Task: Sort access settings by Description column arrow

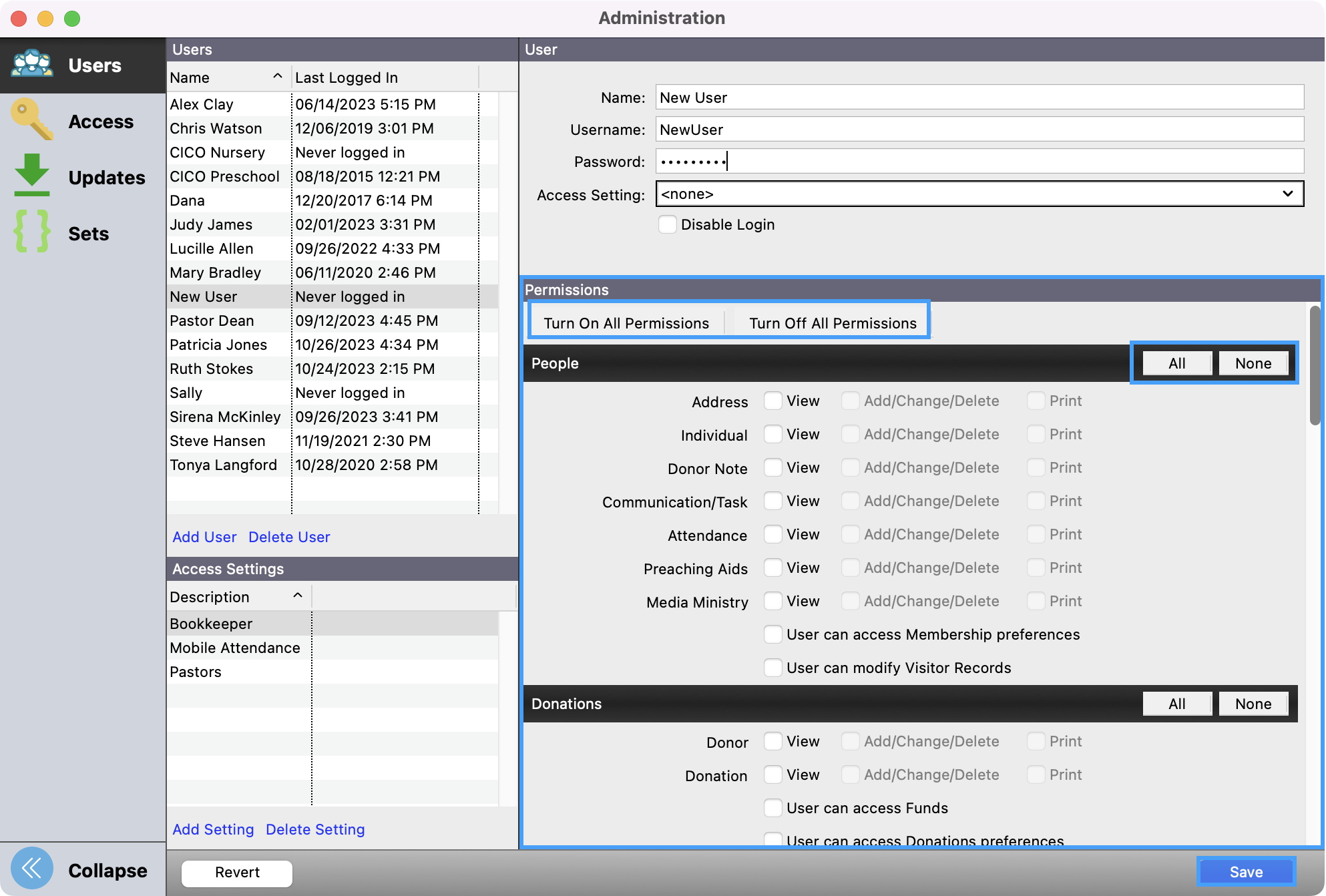Action: click(x=298, y=596)
